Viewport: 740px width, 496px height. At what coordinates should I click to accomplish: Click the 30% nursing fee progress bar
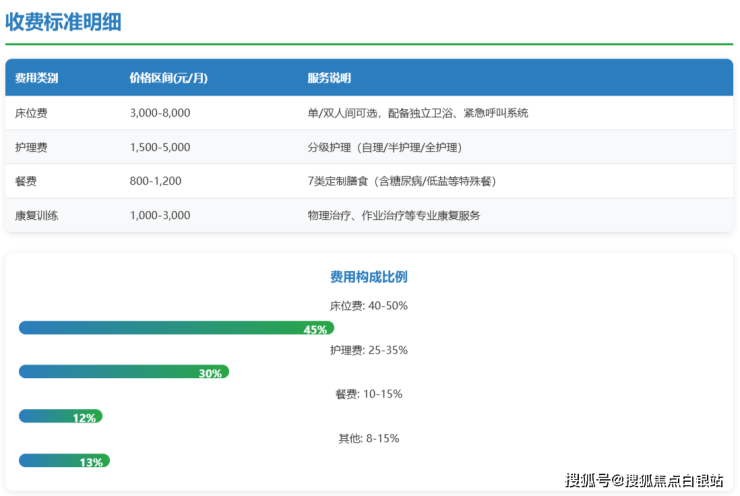tap(124, 372)
